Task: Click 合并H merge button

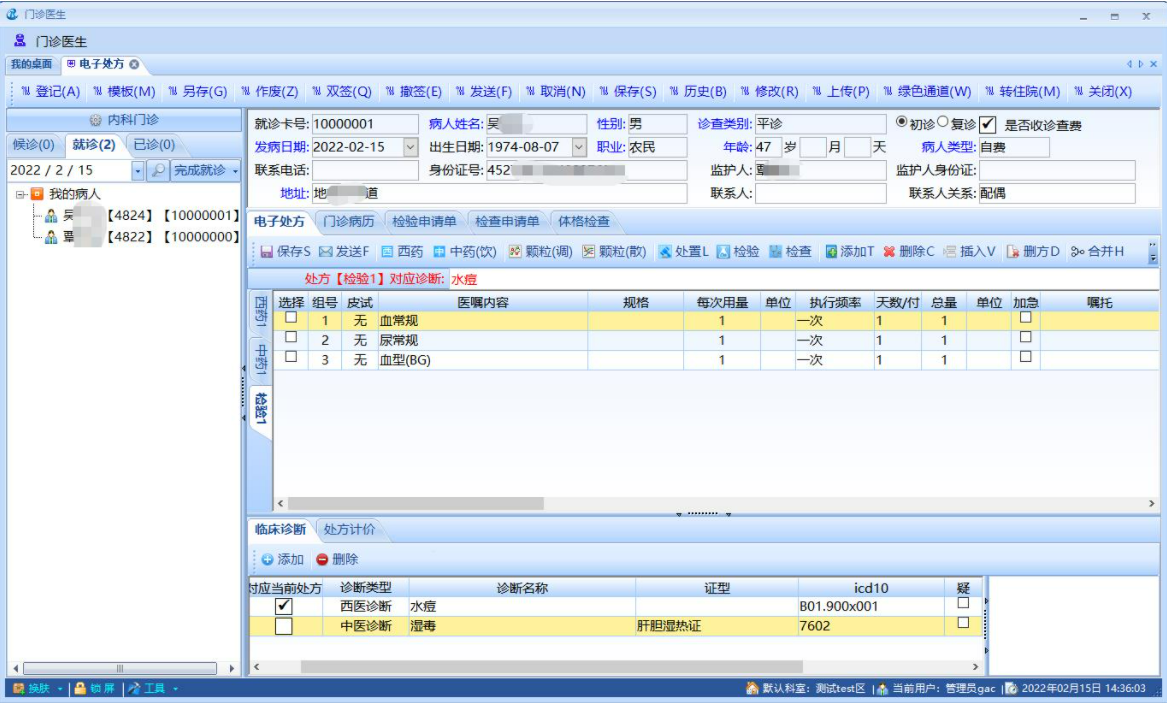Action: pyautogui.click(x=1097, y=251)
